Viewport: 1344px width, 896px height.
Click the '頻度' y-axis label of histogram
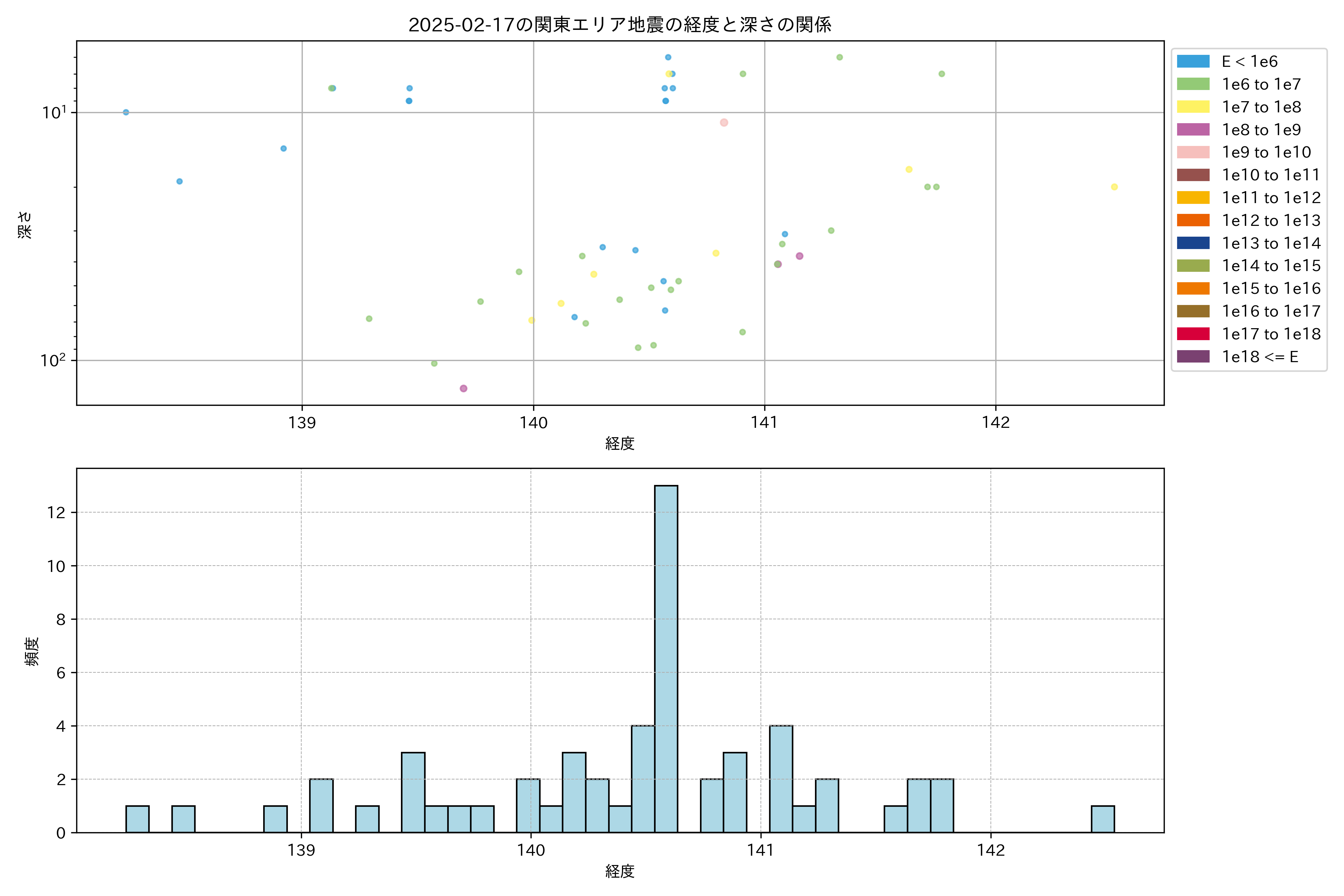[32, 651]
